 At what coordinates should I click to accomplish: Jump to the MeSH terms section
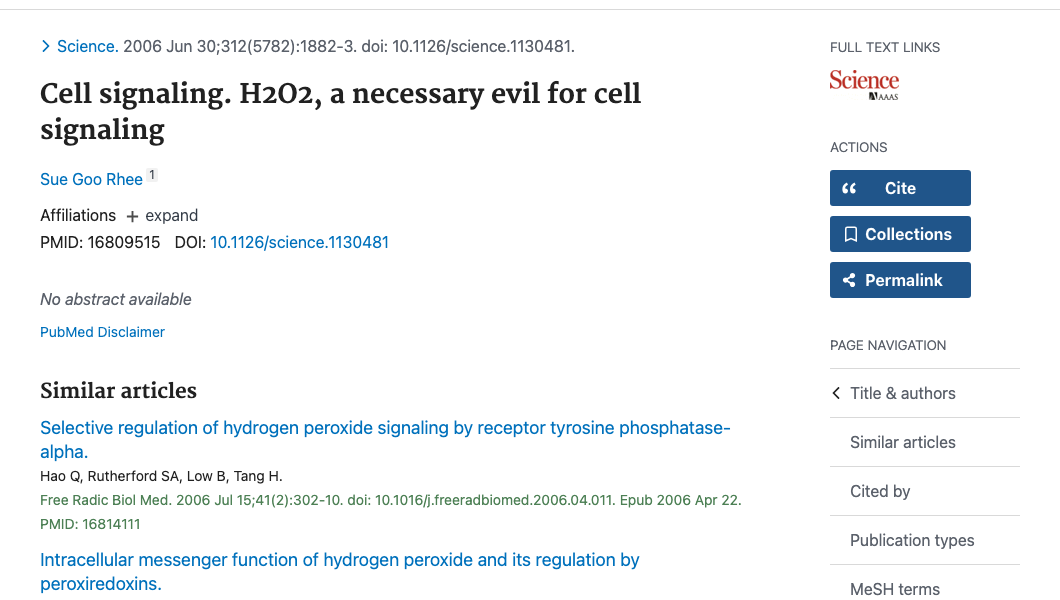tap(894, 589)
